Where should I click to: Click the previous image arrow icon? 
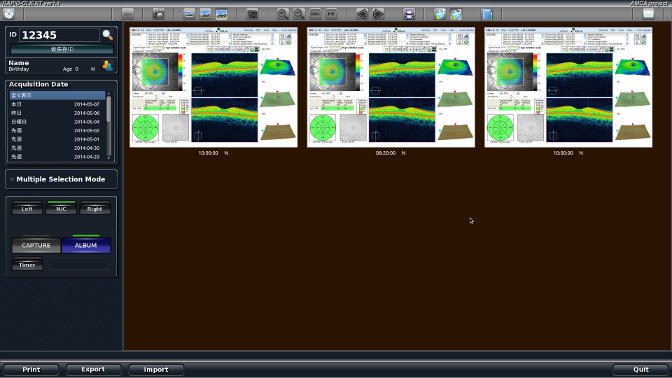pyautogui.click(x=362, y=14)
